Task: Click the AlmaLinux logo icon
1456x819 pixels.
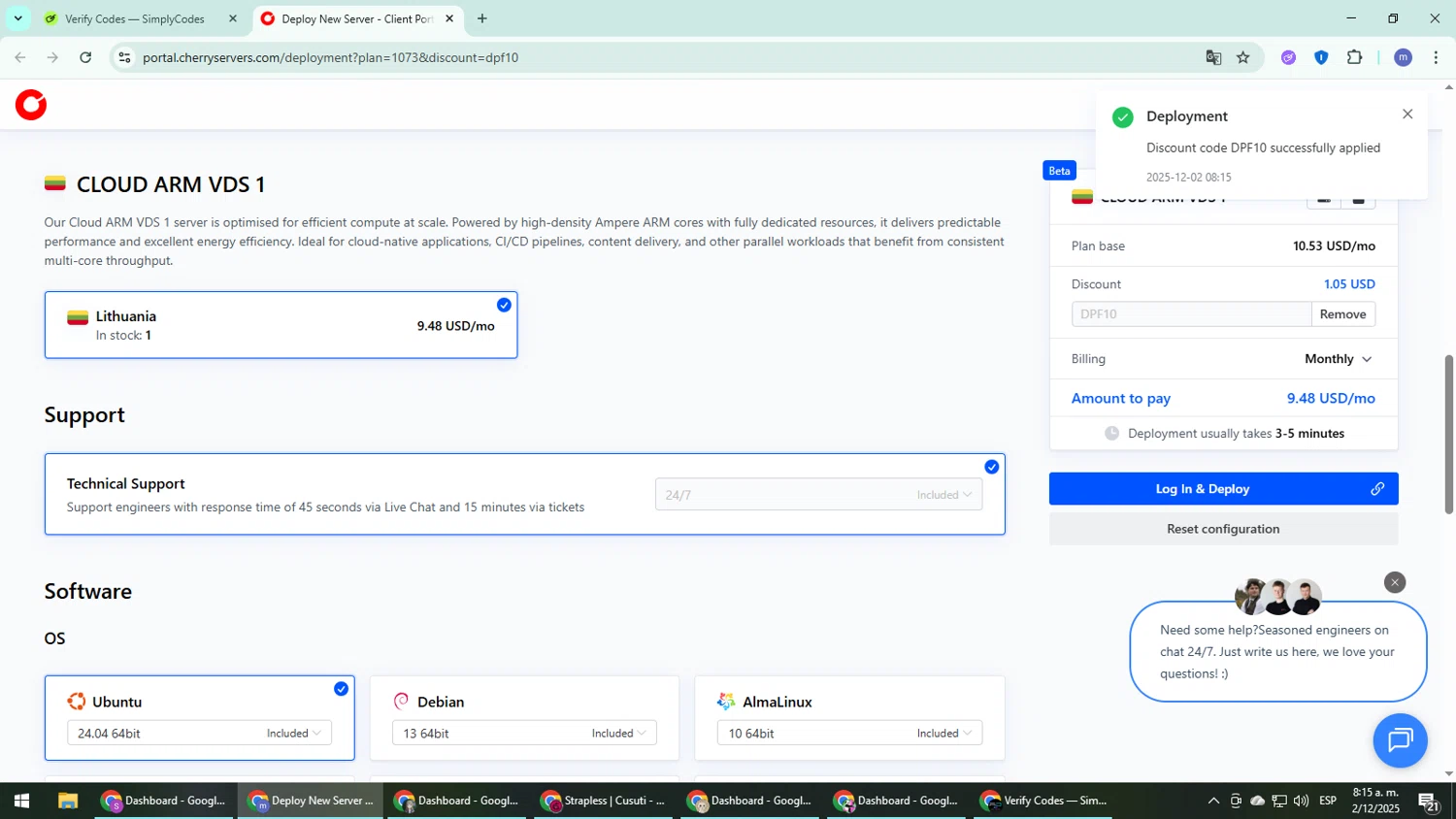Action: [726, 702]
